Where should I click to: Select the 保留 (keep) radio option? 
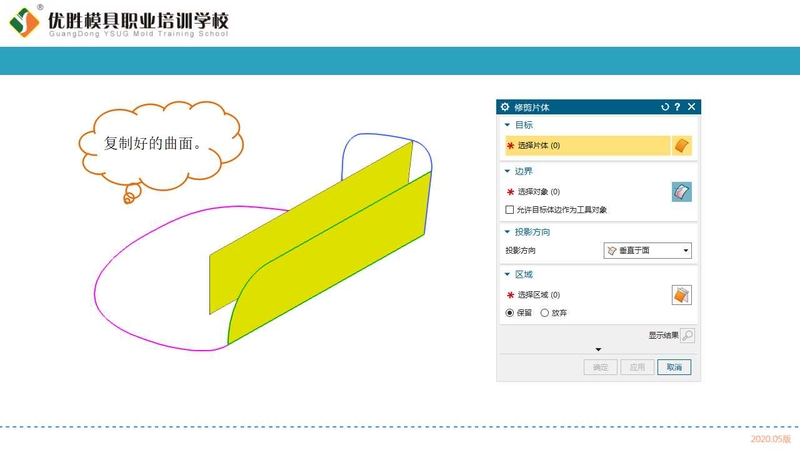click(x=509, y=313)
